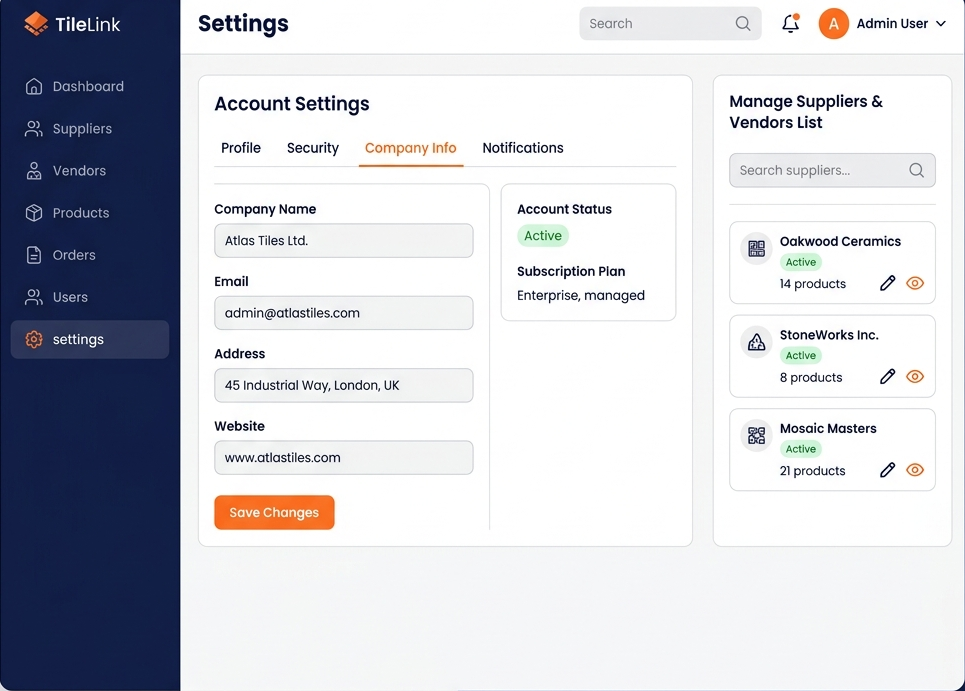
Task: Click the Subscription Plan label
Action: tap(571, 271)
